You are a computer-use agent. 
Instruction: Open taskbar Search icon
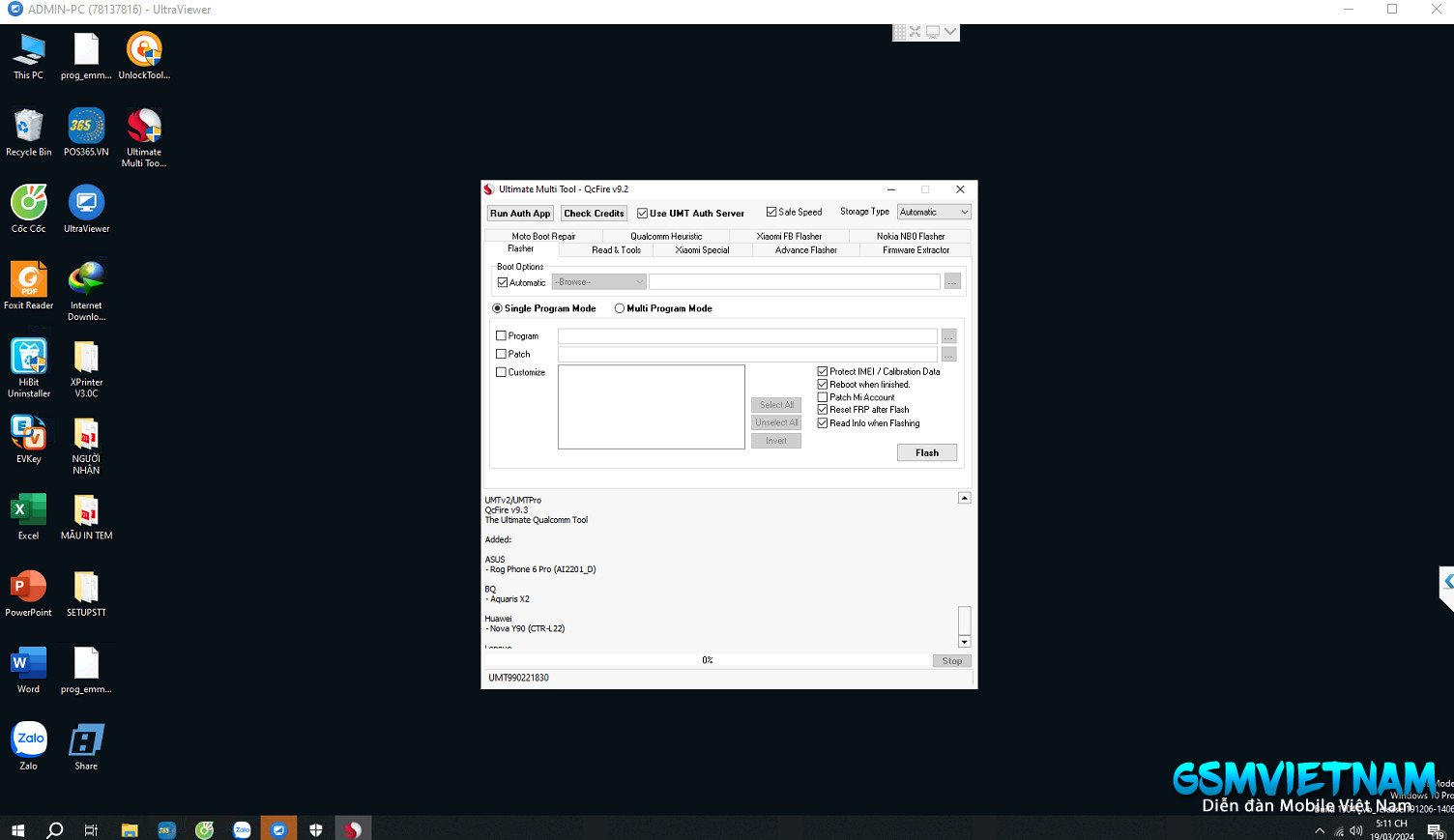(x=55, y=829)
